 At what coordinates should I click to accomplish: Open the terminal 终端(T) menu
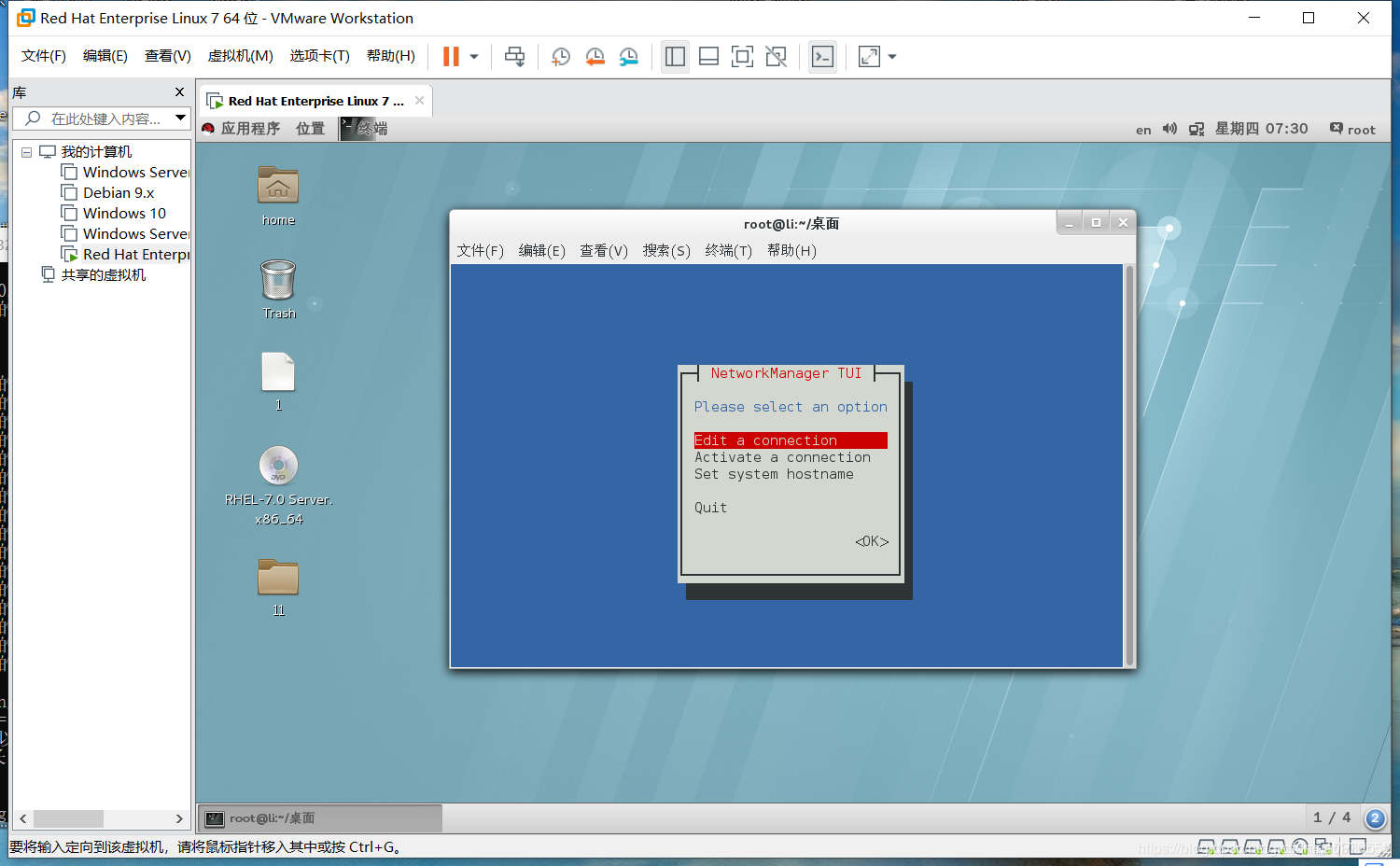729,251
